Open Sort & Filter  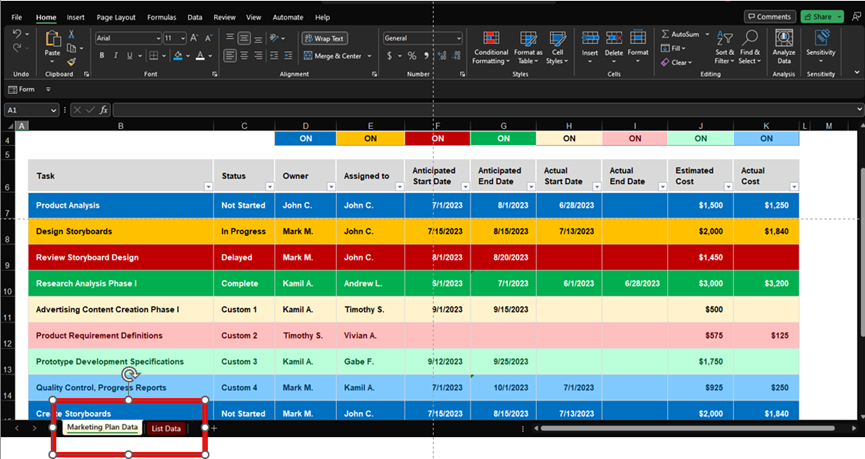[725, 48]
